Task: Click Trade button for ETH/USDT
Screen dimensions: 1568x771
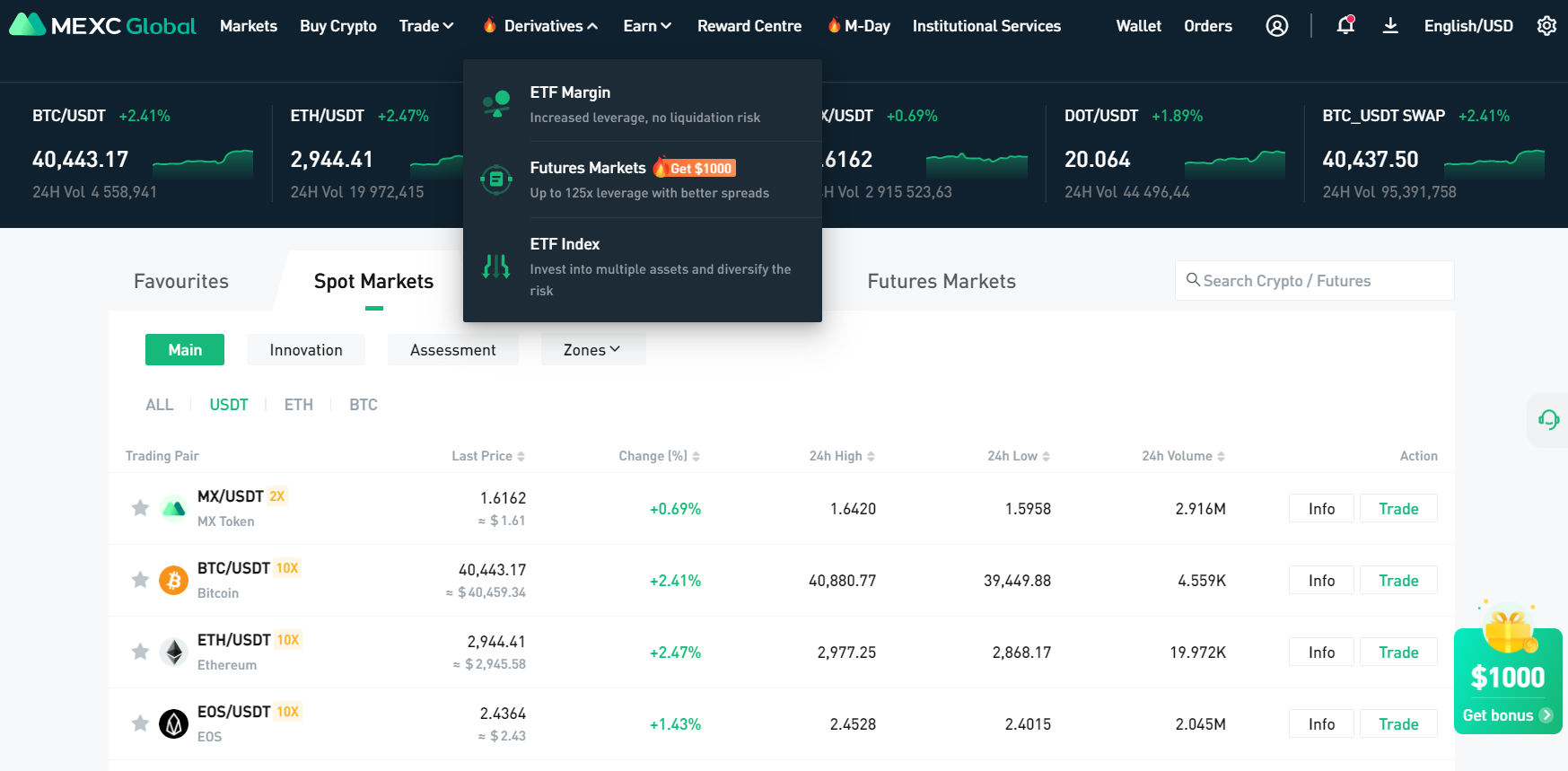Action: (x=1398, y=652)
